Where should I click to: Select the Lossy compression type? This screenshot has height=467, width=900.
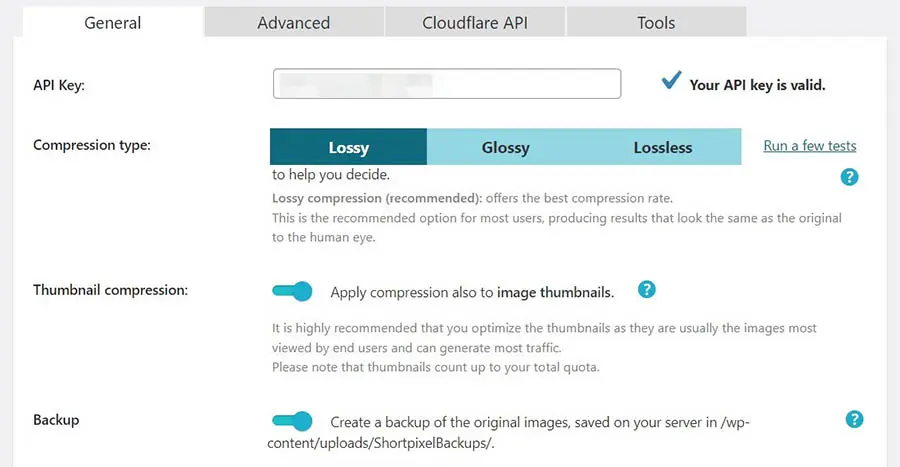click(x=348, y=147)
